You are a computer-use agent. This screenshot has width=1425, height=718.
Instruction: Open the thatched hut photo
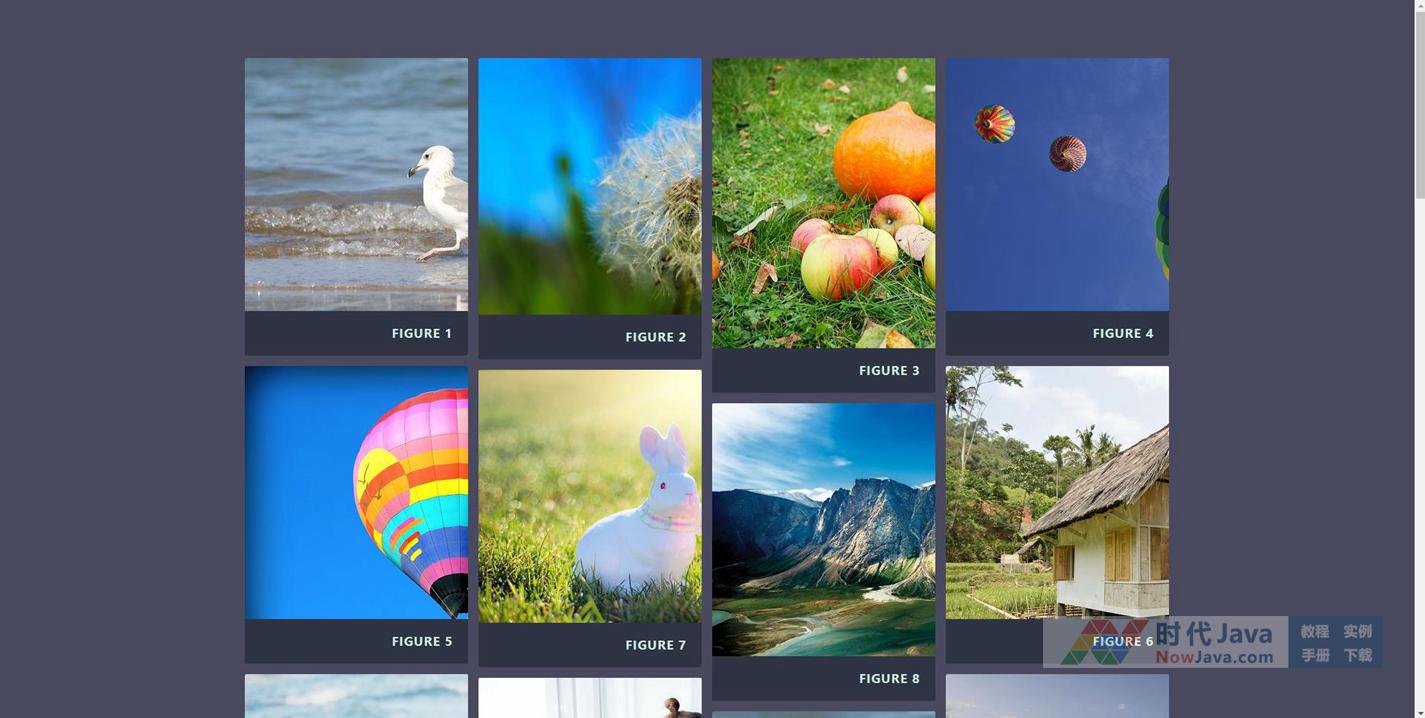coord(1057,492)
